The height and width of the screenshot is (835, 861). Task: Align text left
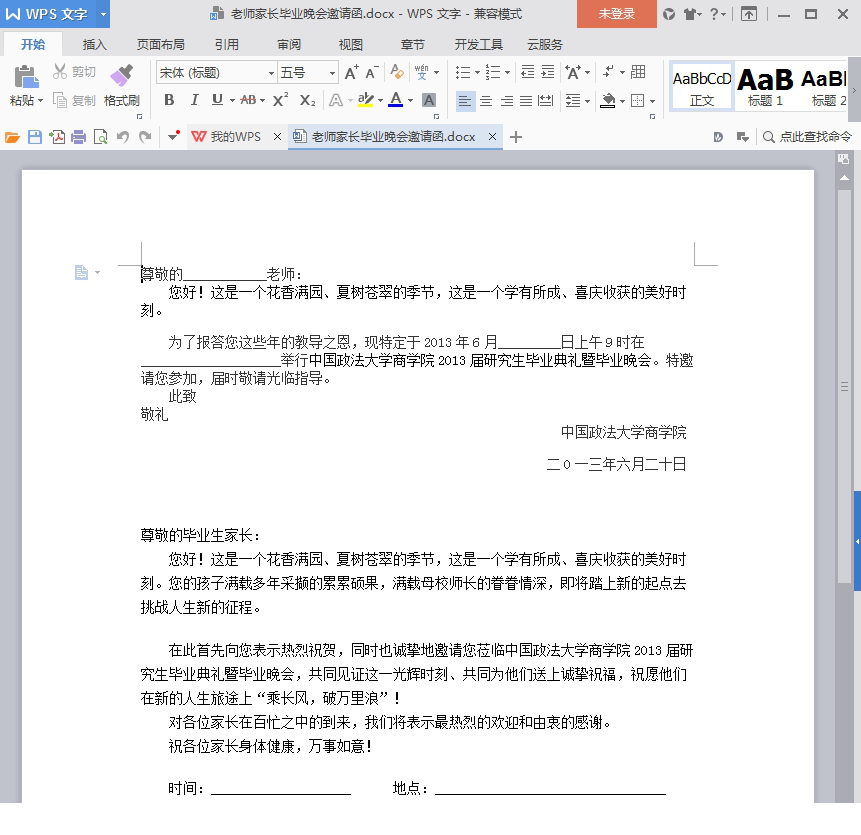coord(465,100)
